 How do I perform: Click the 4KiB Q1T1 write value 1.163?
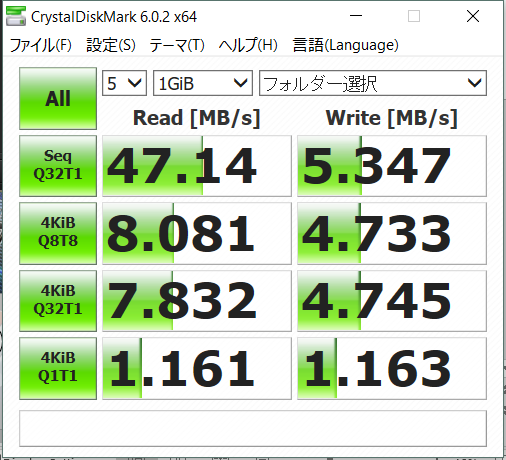coord(392,368)
